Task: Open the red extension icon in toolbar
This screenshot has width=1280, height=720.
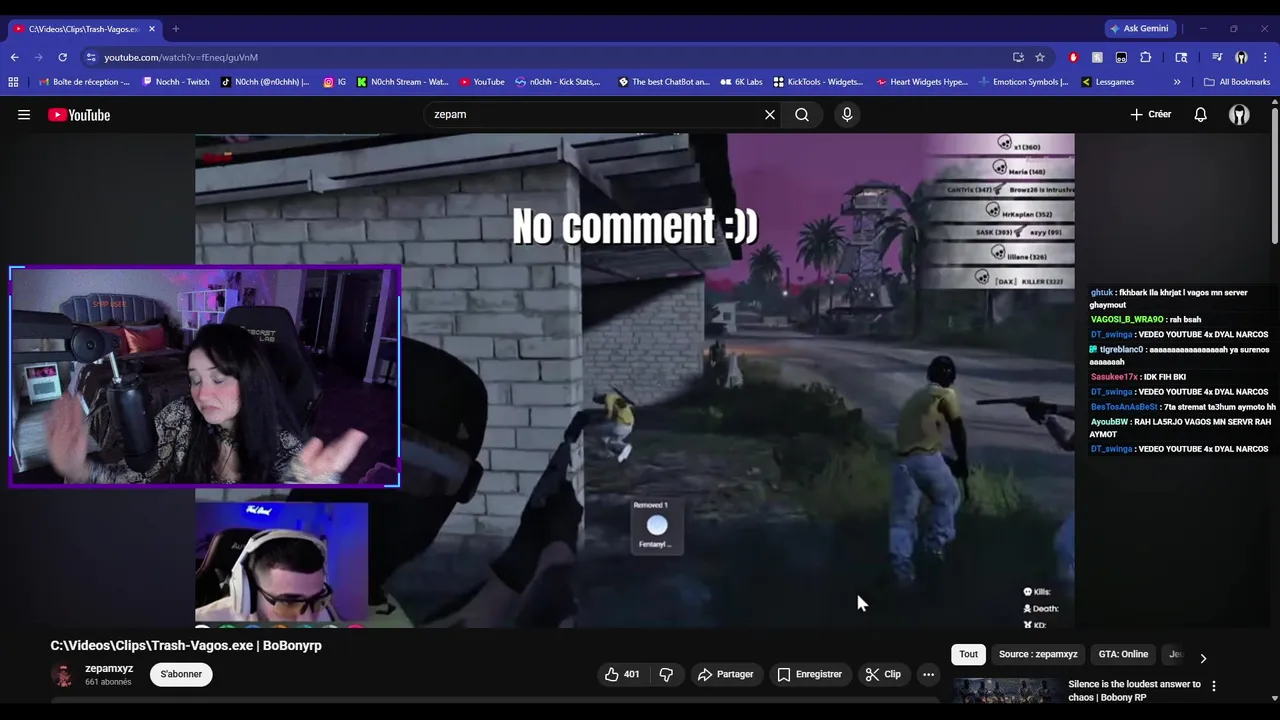Action: coord(1073,57)
